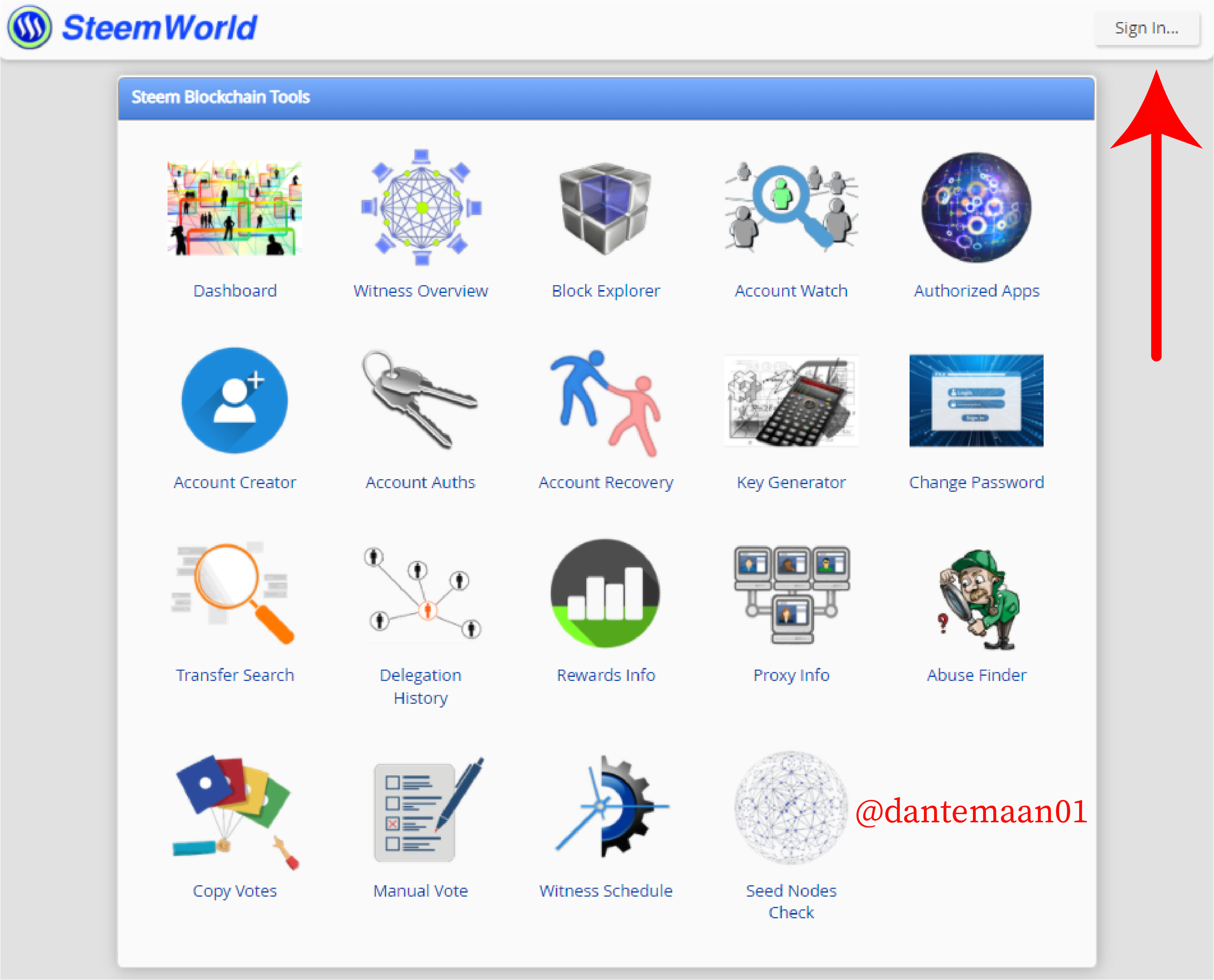Open the Transfer Search text link
The image size is (1214, 980).
point(235,675)
